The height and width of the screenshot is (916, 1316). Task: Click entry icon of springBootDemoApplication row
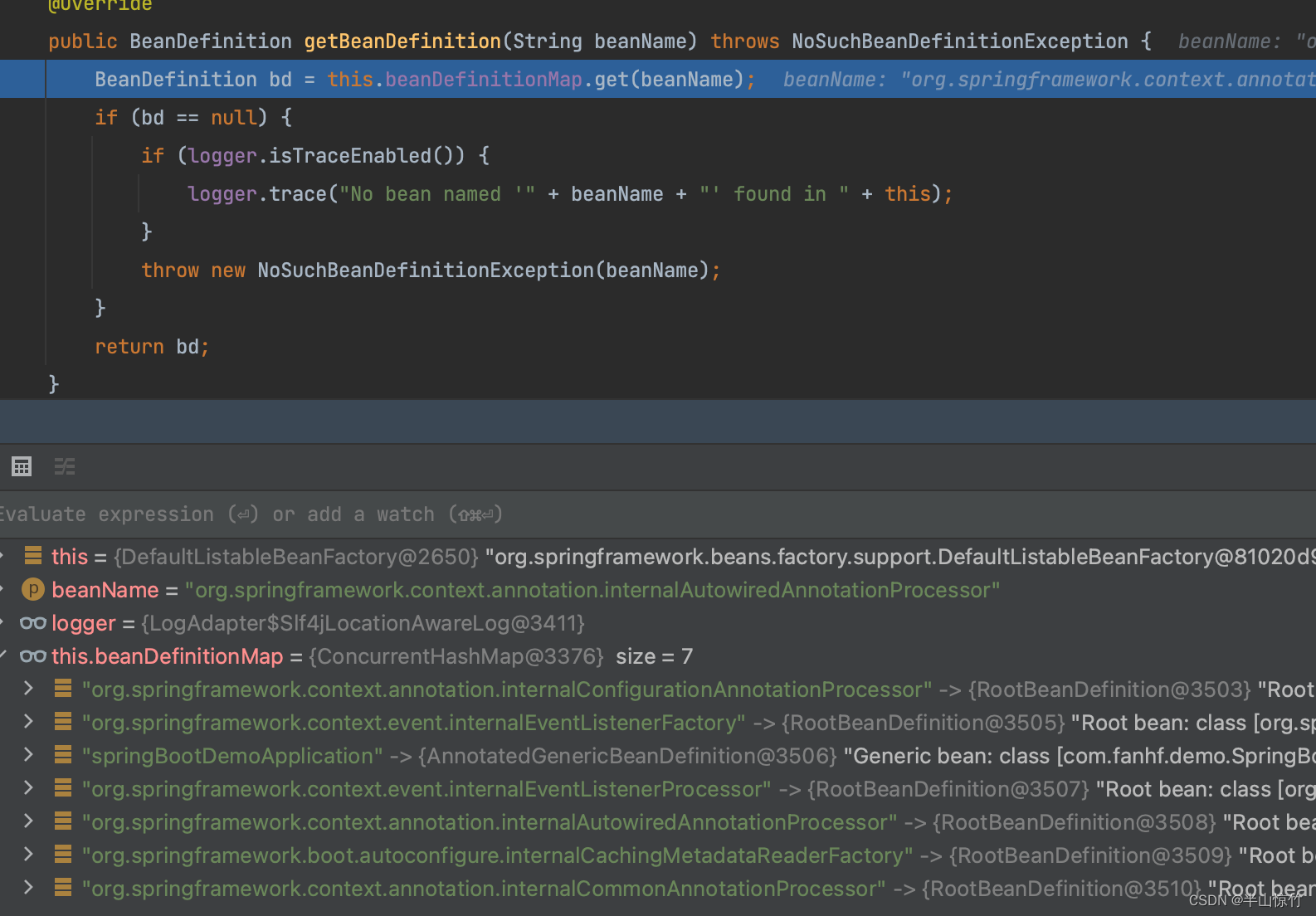63,754
